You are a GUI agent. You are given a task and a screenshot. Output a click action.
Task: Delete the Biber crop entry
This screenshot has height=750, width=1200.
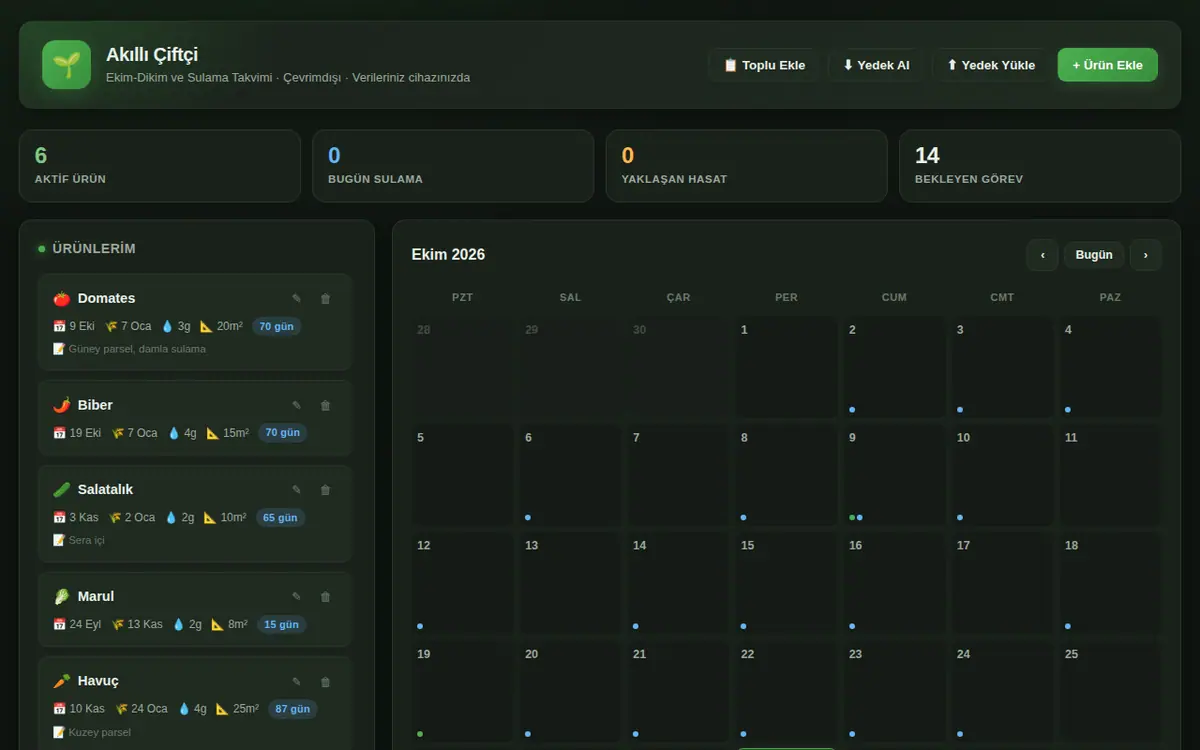[325, 405]
